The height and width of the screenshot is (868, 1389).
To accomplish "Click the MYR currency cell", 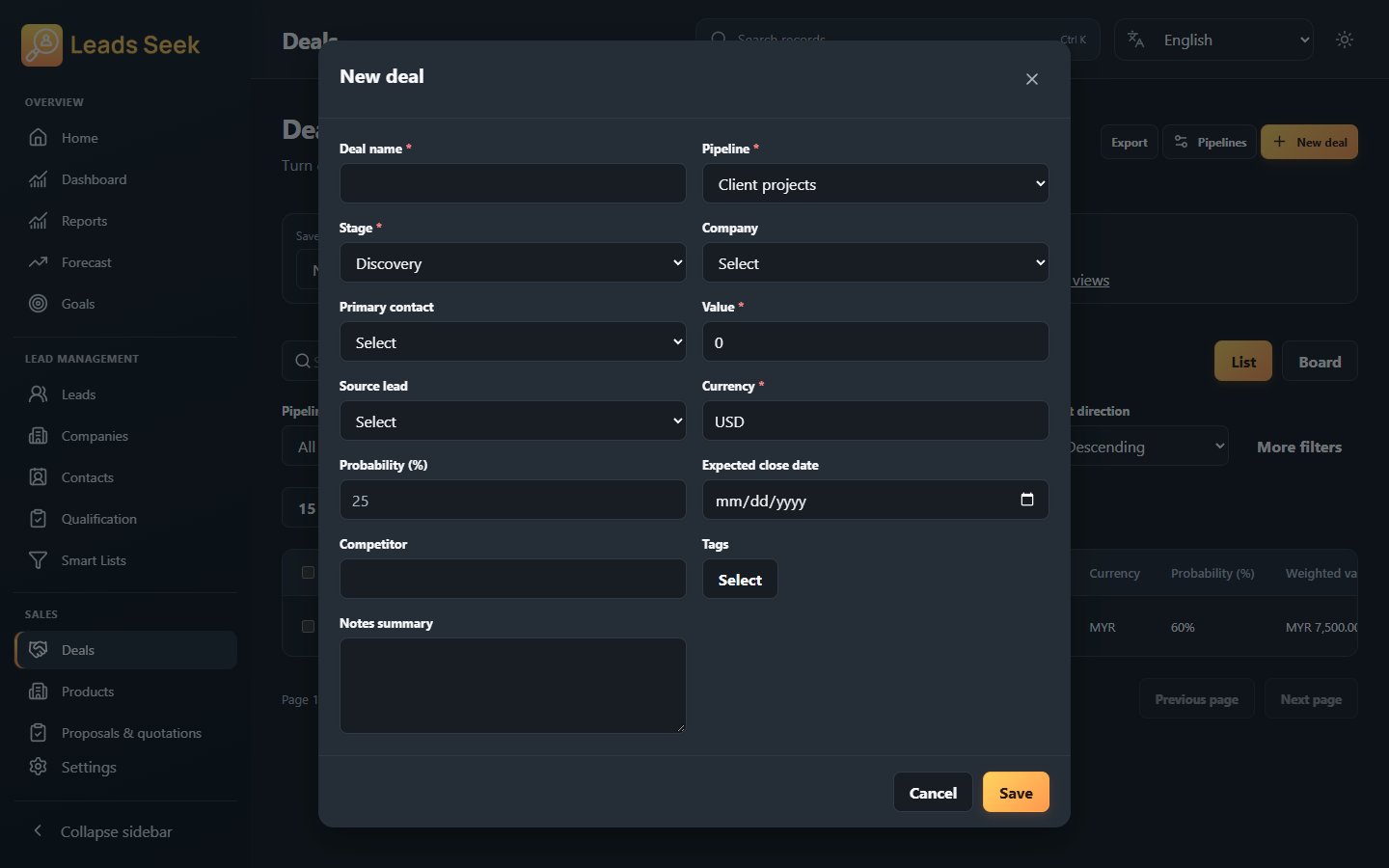I will pos(1103,627).
